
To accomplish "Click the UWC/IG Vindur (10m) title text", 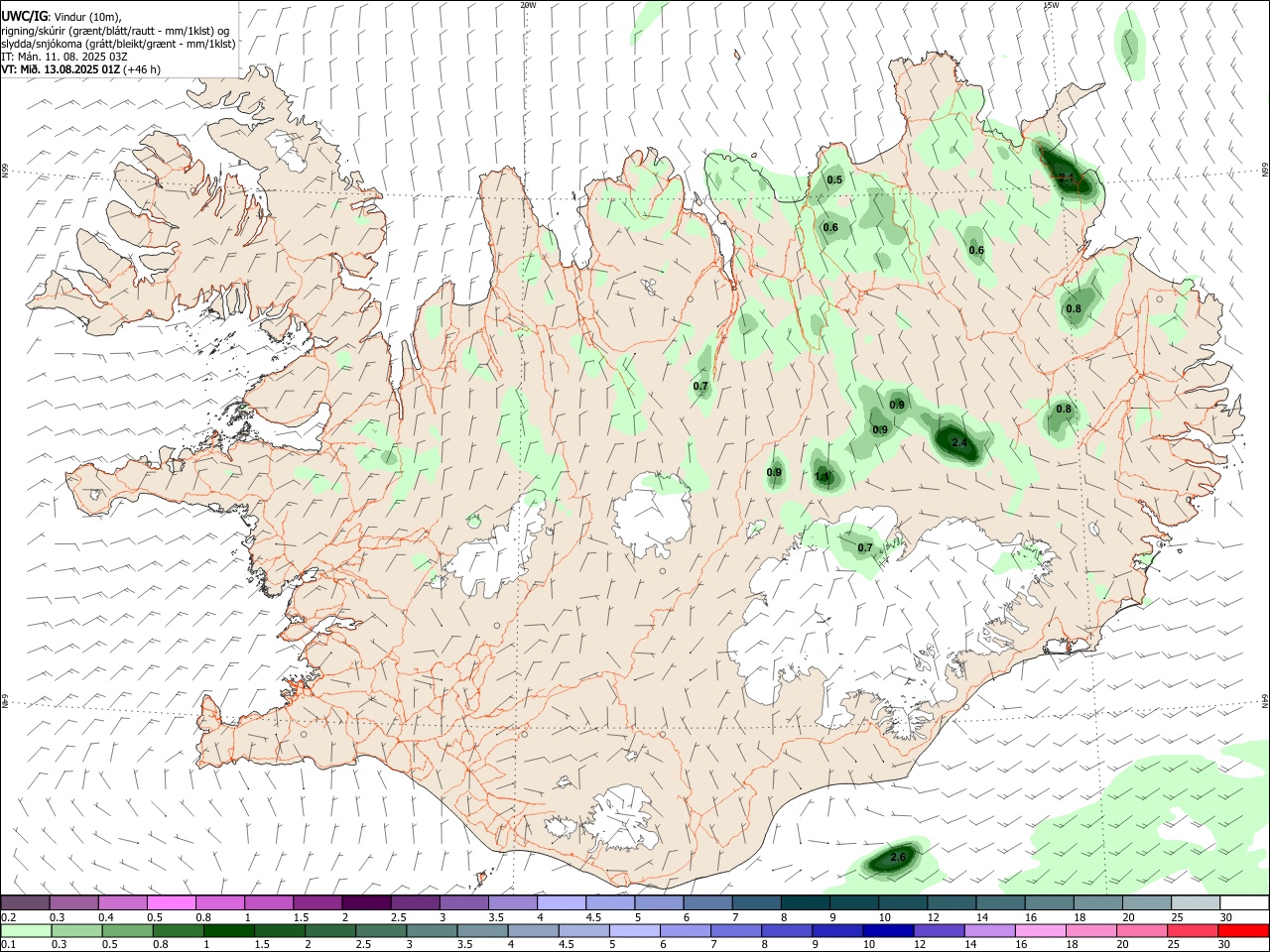I will [61, 16].
